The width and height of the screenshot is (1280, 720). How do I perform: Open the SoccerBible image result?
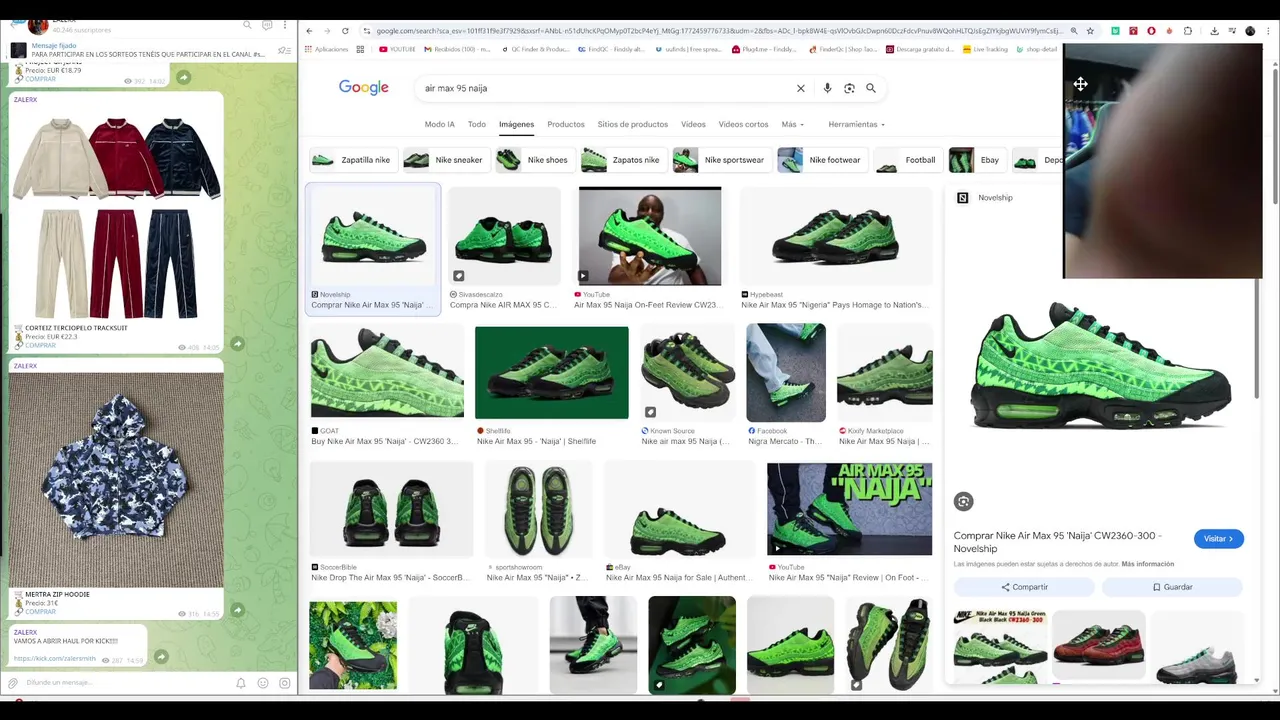point(391,510)
